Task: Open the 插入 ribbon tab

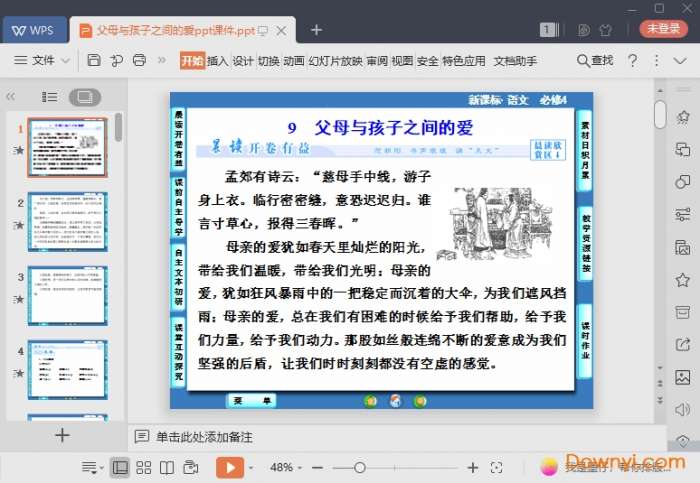Action: tap(217, 61)
